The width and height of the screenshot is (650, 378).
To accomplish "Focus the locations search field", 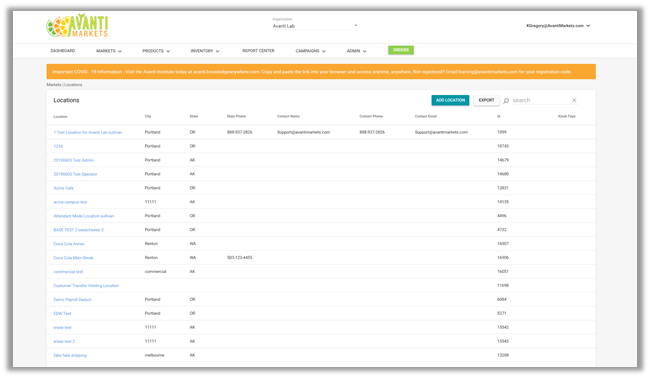I will point(540,100).
